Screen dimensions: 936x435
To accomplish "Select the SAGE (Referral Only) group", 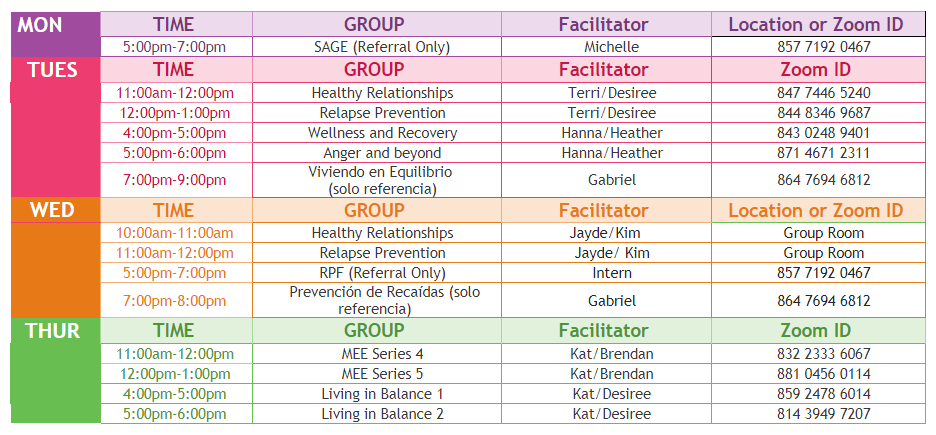I will coord(382,47).
